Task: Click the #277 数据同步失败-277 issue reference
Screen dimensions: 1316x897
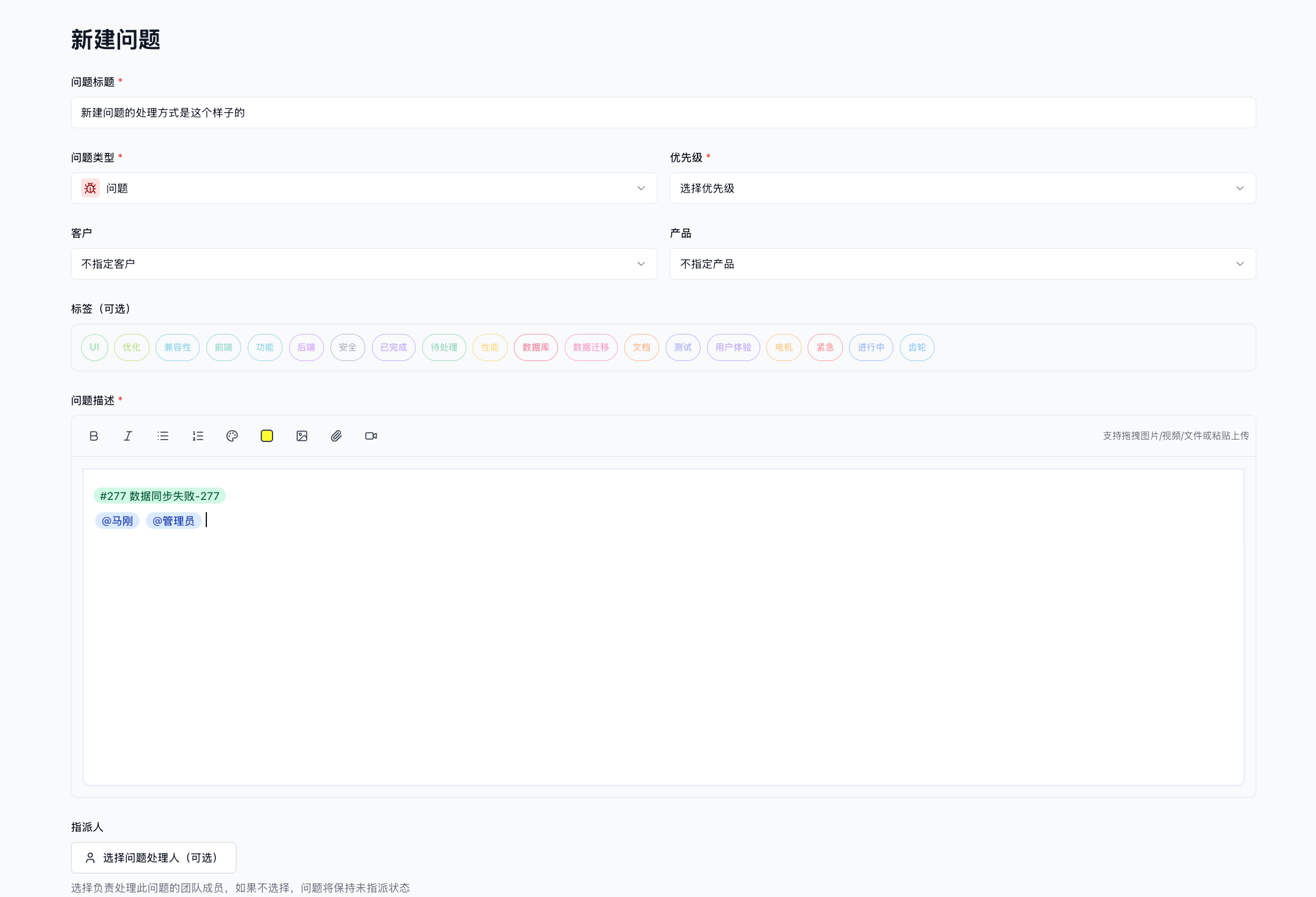Action: pyautogui.click(x=160, y=496)
